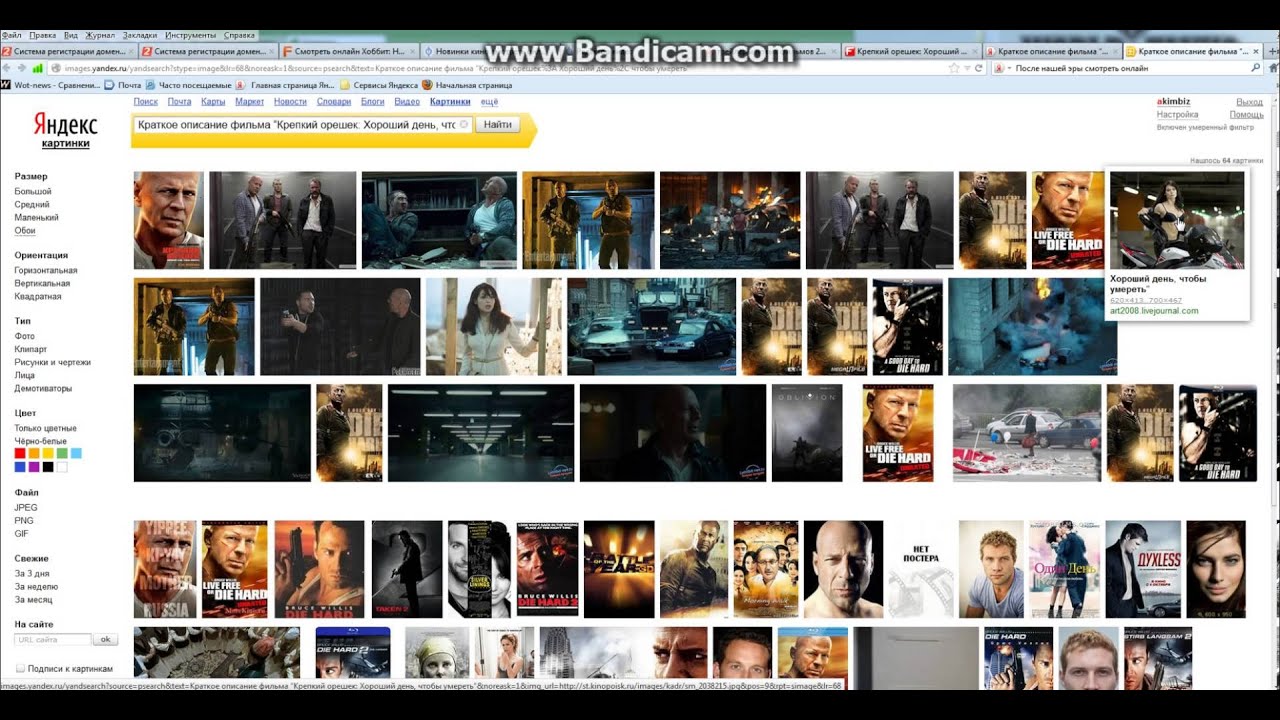Select the purple color swatch
1280x720 pixels.
click(34, 467)
